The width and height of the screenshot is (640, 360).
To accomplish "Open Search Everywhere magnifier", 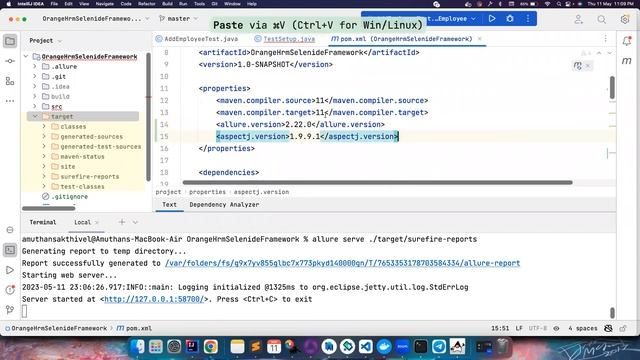I will pyautogui.click(x=602, y=19).
